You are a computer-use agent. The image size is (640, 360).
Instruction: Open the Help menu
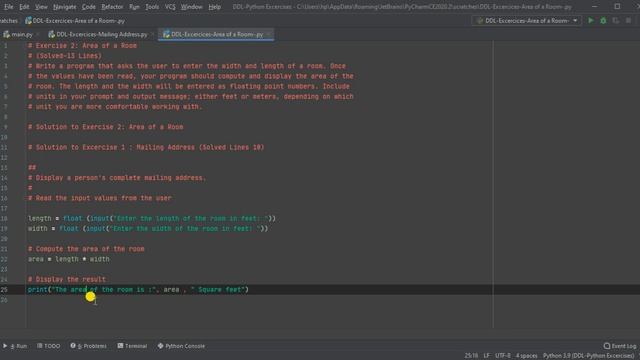(x=214, y=7)
